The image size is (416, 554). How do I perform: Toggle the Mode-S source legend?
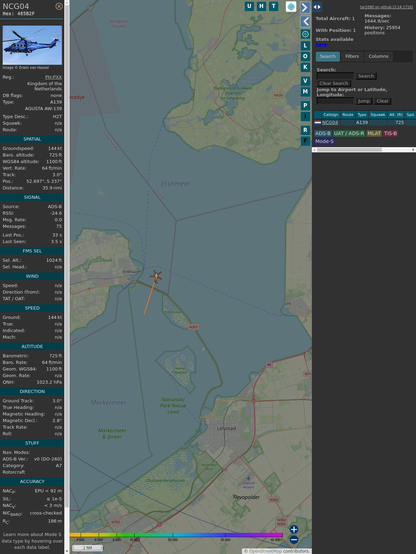tap(324, 141)
